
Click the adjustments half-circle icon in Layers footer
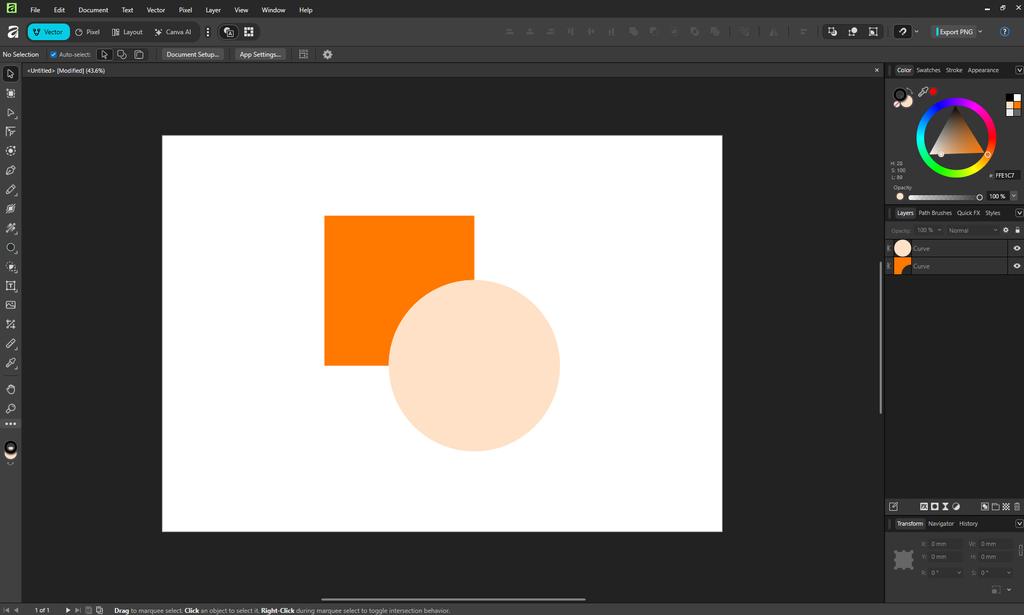click(x=956, y=507)
